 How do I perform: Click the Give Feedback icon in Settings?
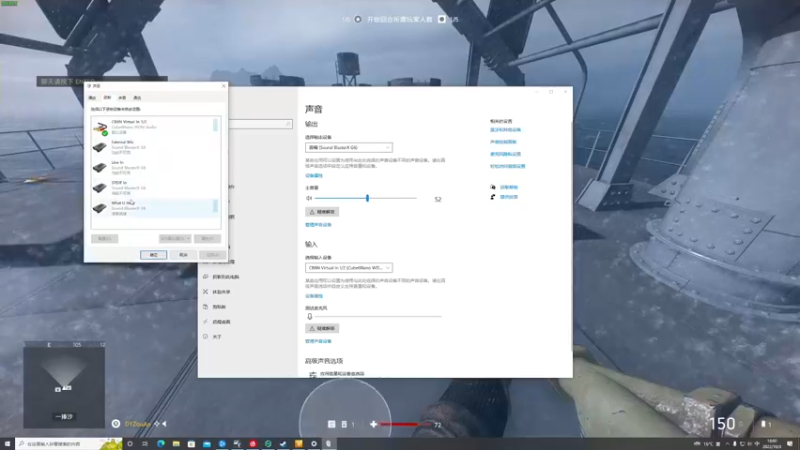click(x=493, y=197)
